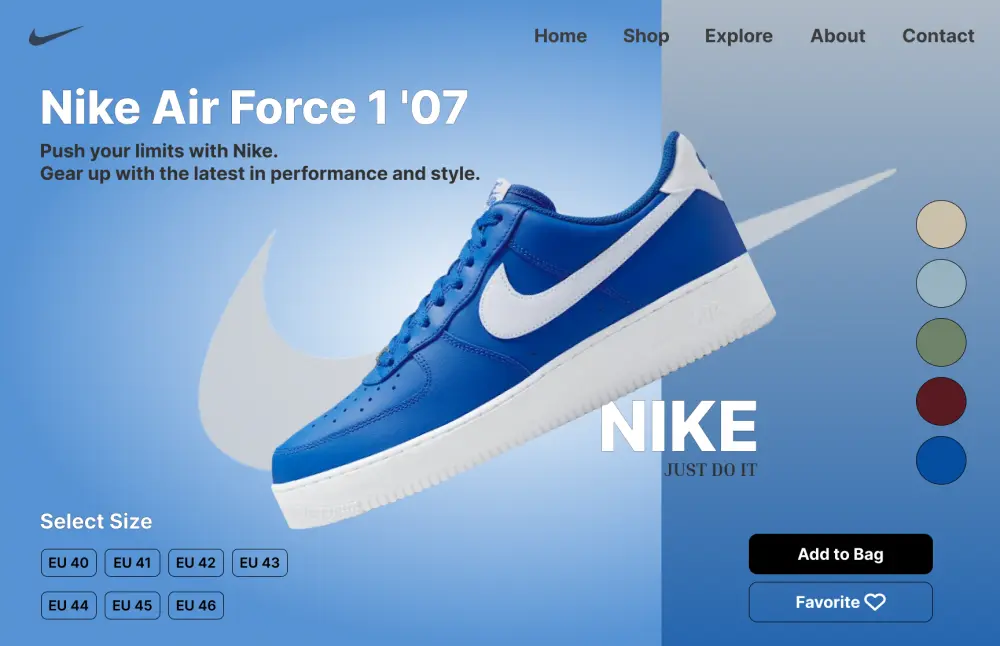
Task: Open the Contact page link
Action: [x=938, y=36]
